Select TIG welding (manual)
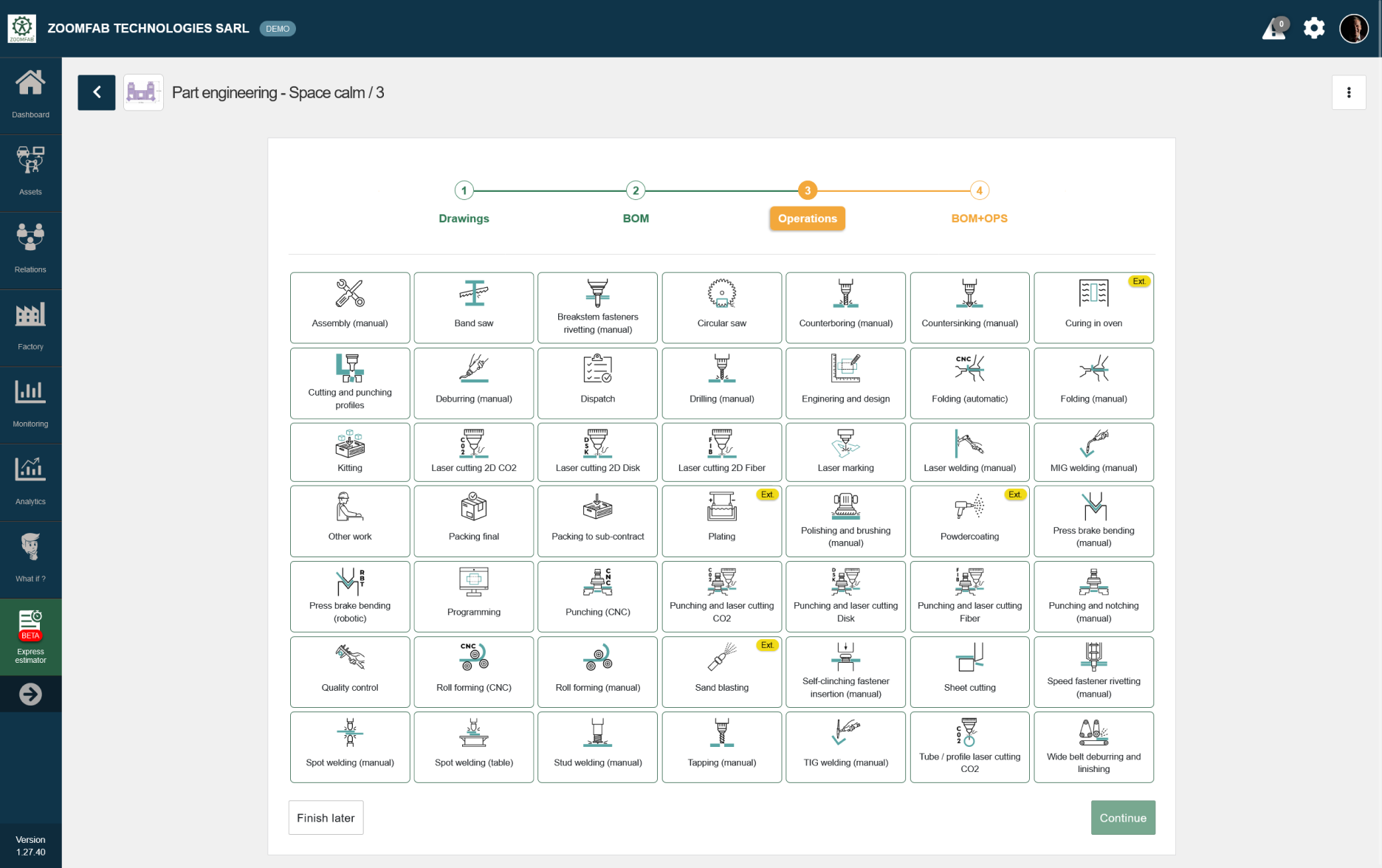Viewport: 1382px width, 868px height. [846, 747]
